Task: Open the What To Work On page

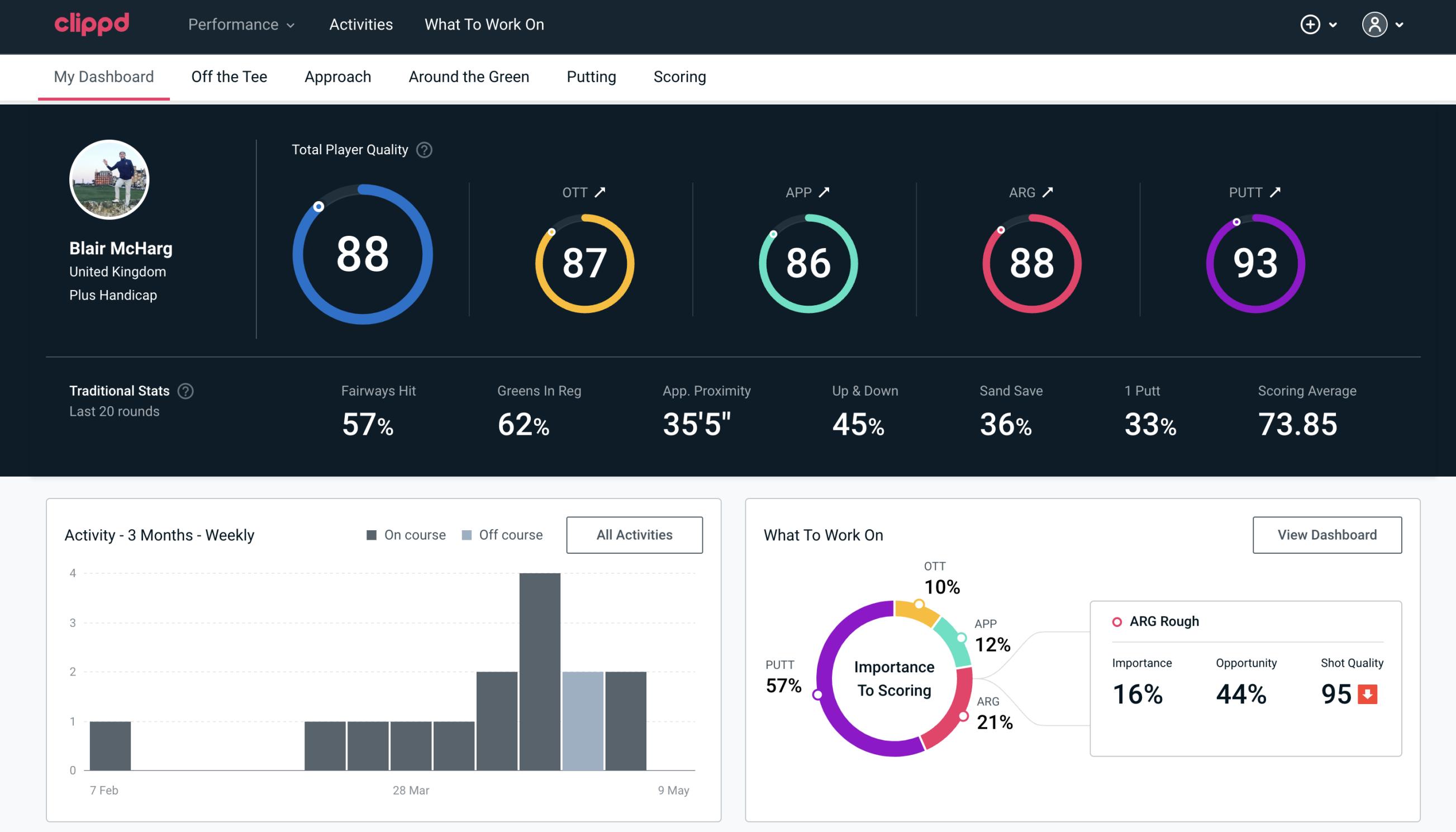Action: tap(484, 25)
